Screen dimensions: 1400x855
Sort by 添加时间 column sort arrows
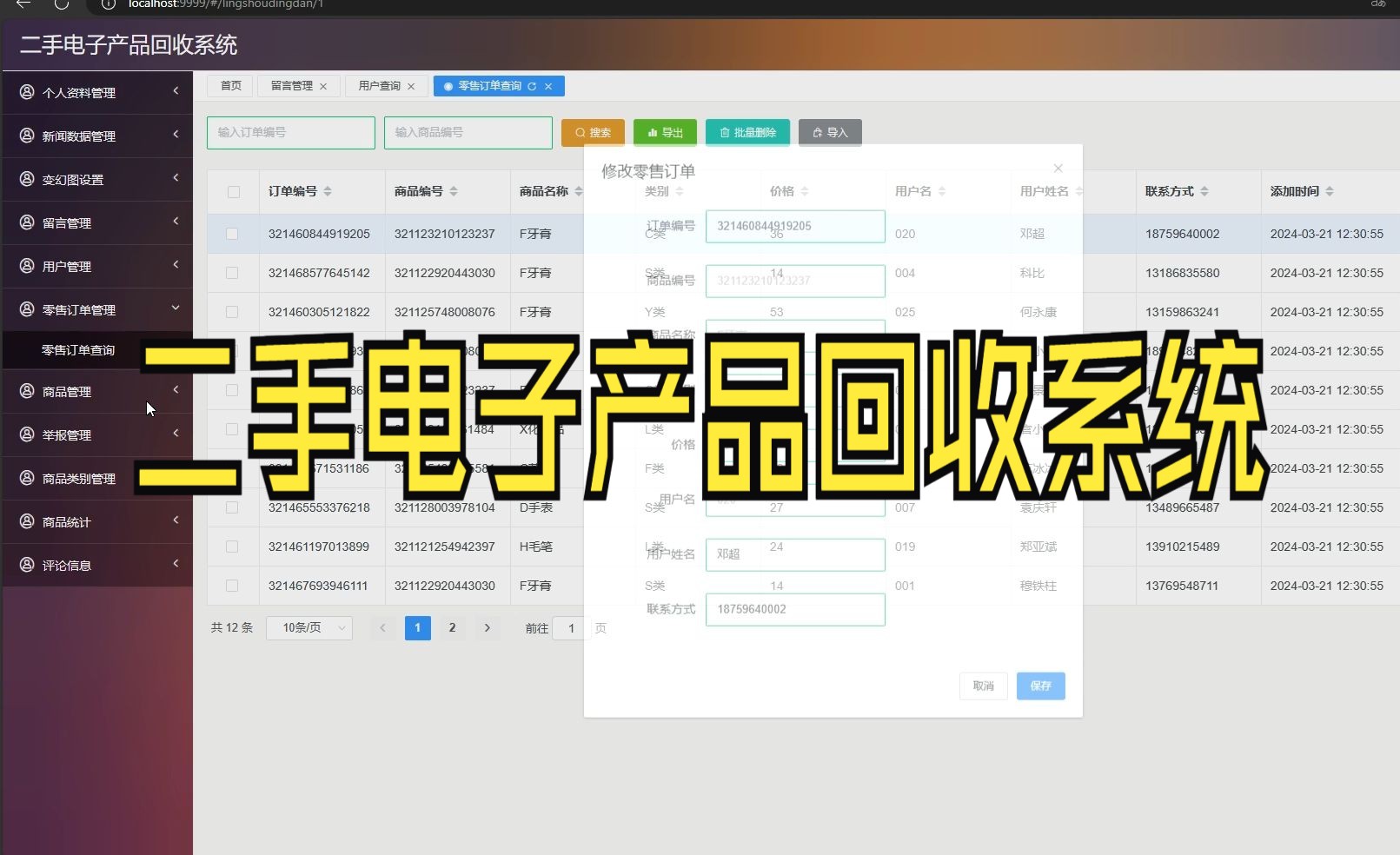pyautogui.click(x=1330, y=191)
